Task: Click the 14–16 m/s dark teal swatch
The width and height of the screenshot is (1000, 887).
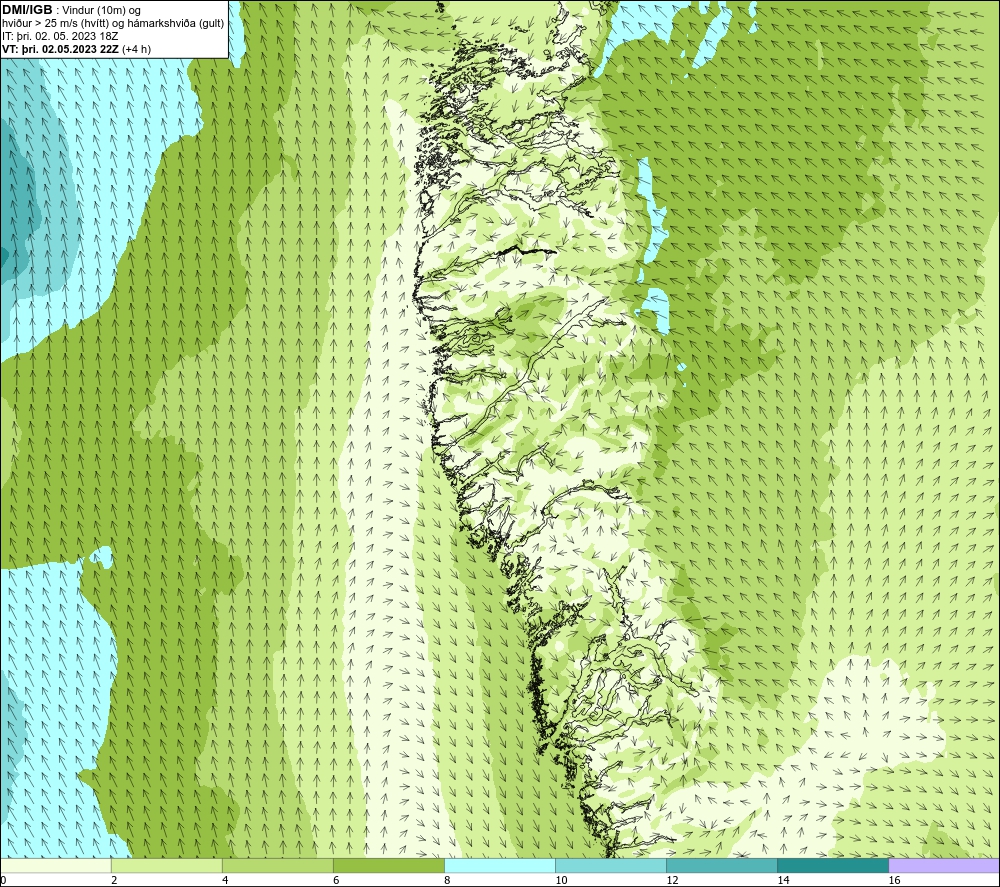Action: pos(832,866)
